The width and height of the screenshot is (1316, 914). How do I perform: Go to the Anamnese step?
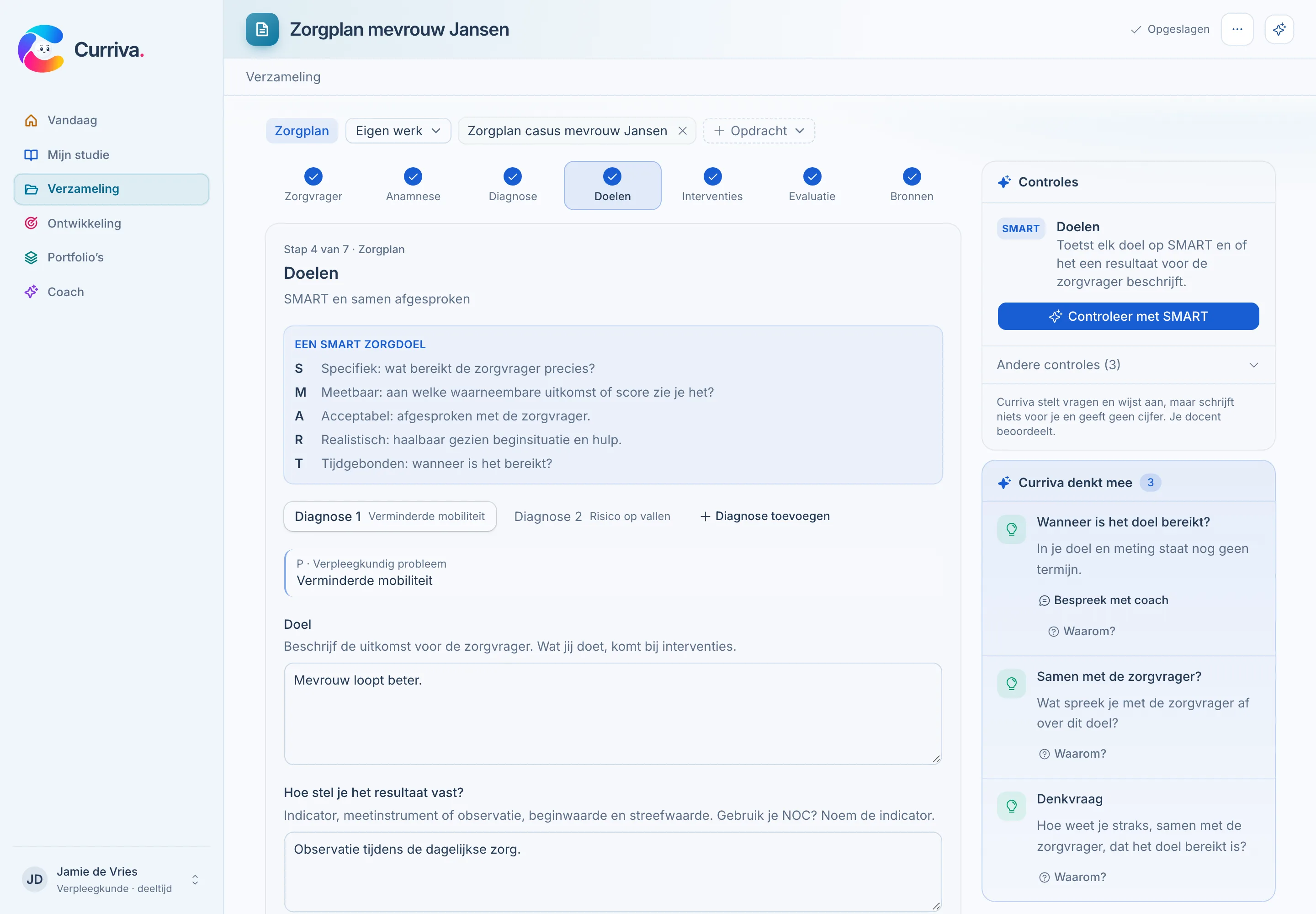(x=413, y=186)
